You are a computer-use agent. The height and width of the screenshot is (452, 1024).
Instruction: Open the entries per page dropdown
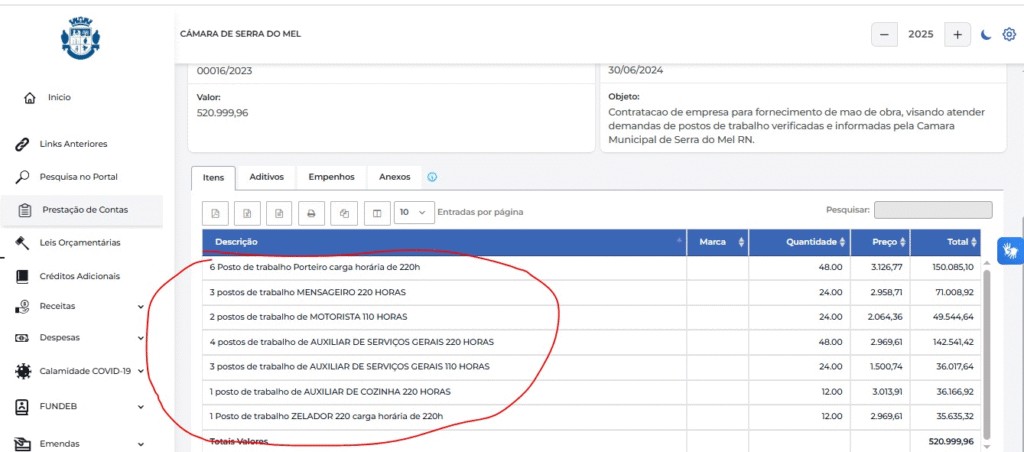pyautogui.click(x=414, y=212)
